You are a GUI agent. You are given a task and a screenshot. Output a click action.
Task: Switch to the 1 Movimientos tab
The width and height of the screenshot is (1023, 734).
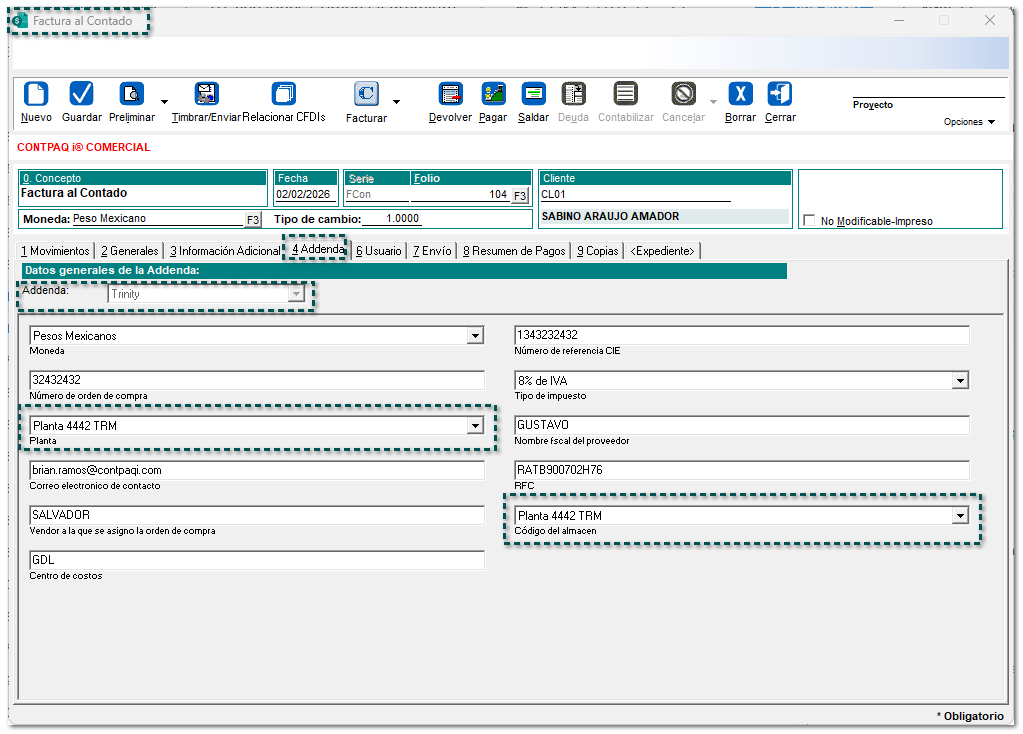coord(56,251)
